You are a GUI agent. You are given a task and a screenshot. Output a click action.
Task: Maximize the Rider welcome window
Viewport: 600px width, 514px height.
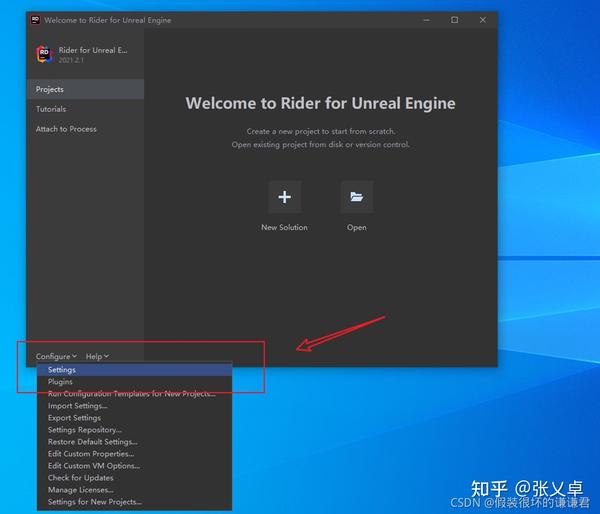pos(455,20)
